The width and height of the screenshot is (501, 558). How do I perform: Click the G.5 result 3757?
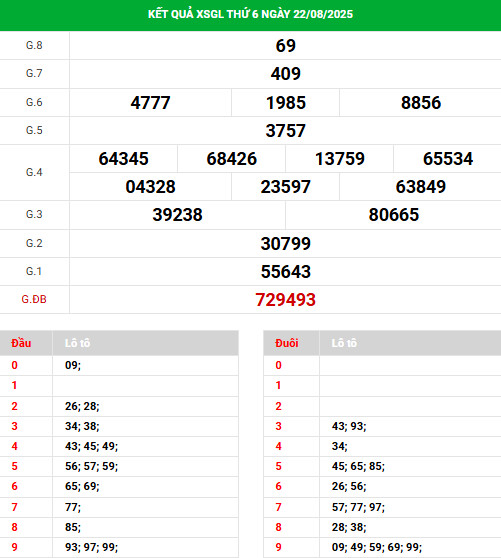click(285, 131)
